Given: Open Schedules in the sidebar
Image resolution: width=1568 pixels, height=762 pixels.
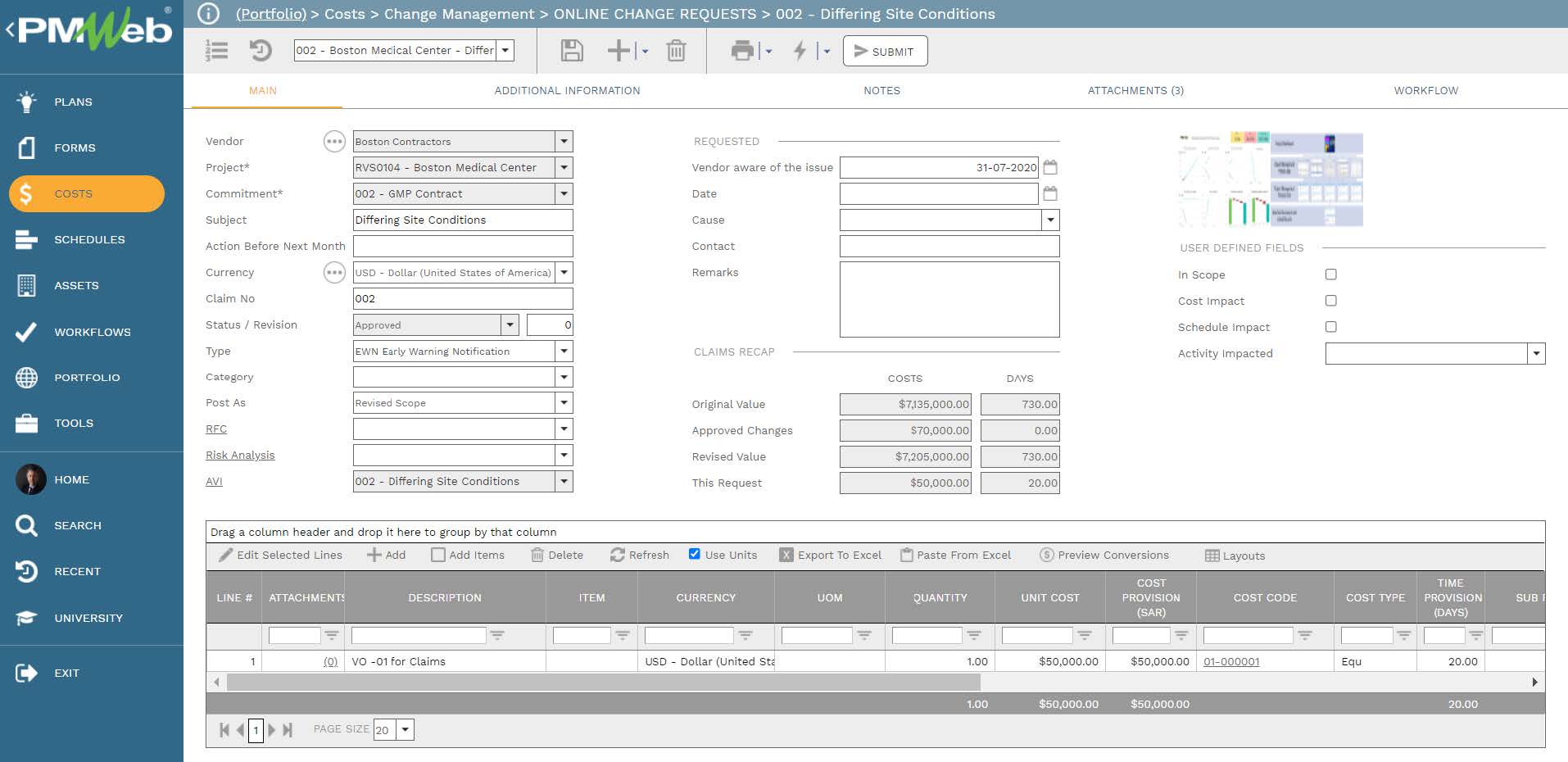Looking at the screenshot, I should (89, 239).
